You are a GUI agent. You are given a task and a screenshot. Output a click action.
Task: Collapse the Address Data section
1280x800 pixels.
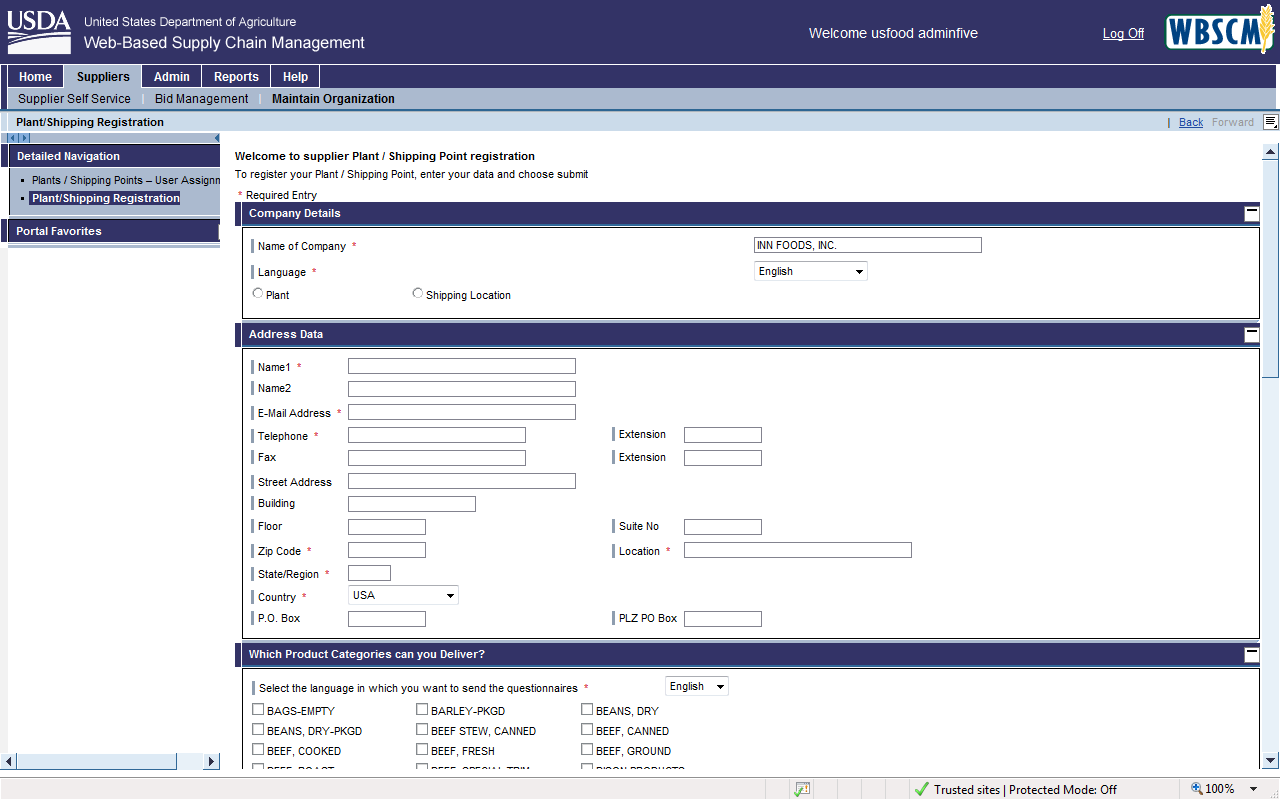(1251, 334)
